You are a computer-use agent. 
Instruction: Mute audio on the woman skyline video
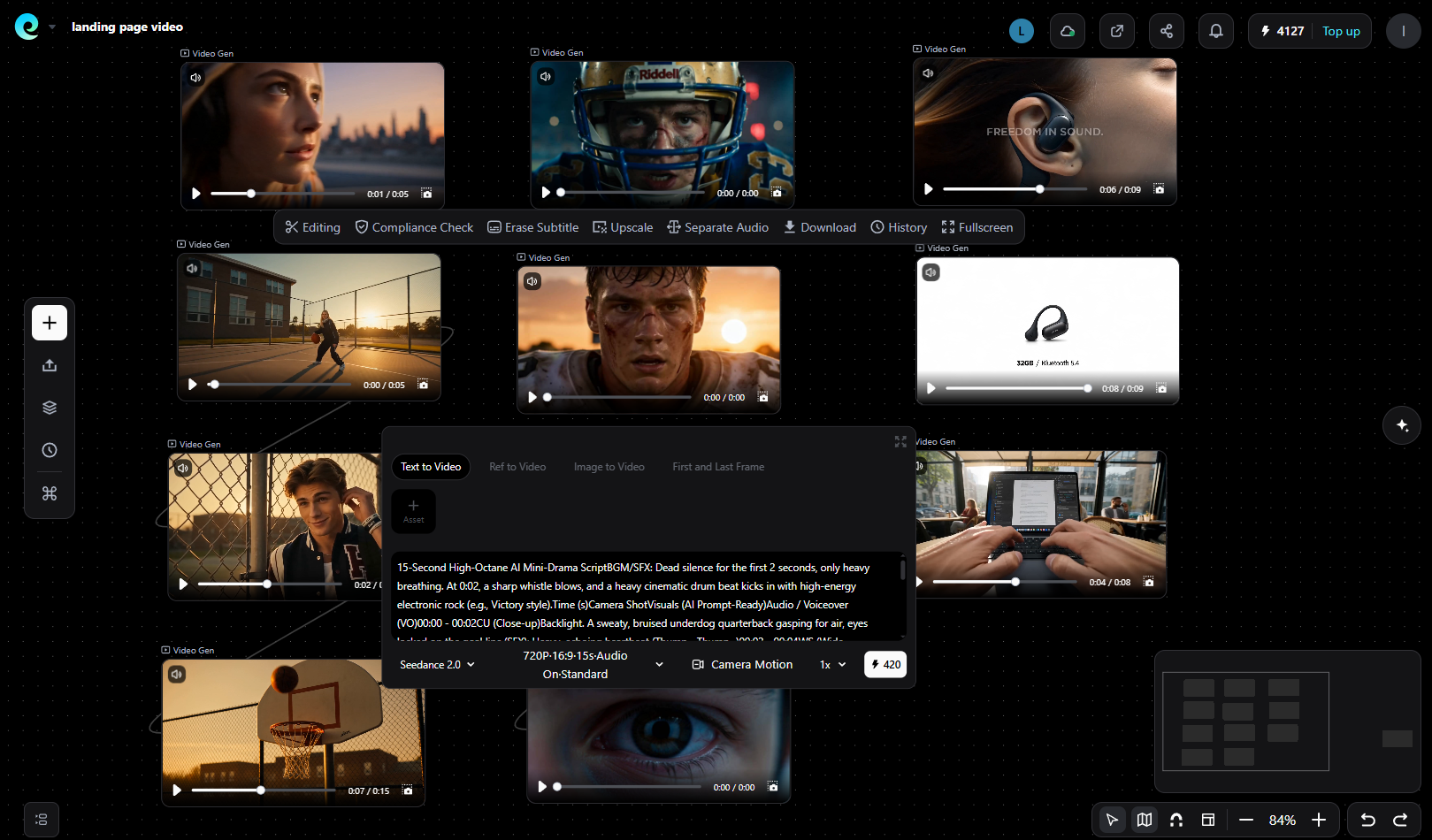pyautogui.click(x=195, y=78)
